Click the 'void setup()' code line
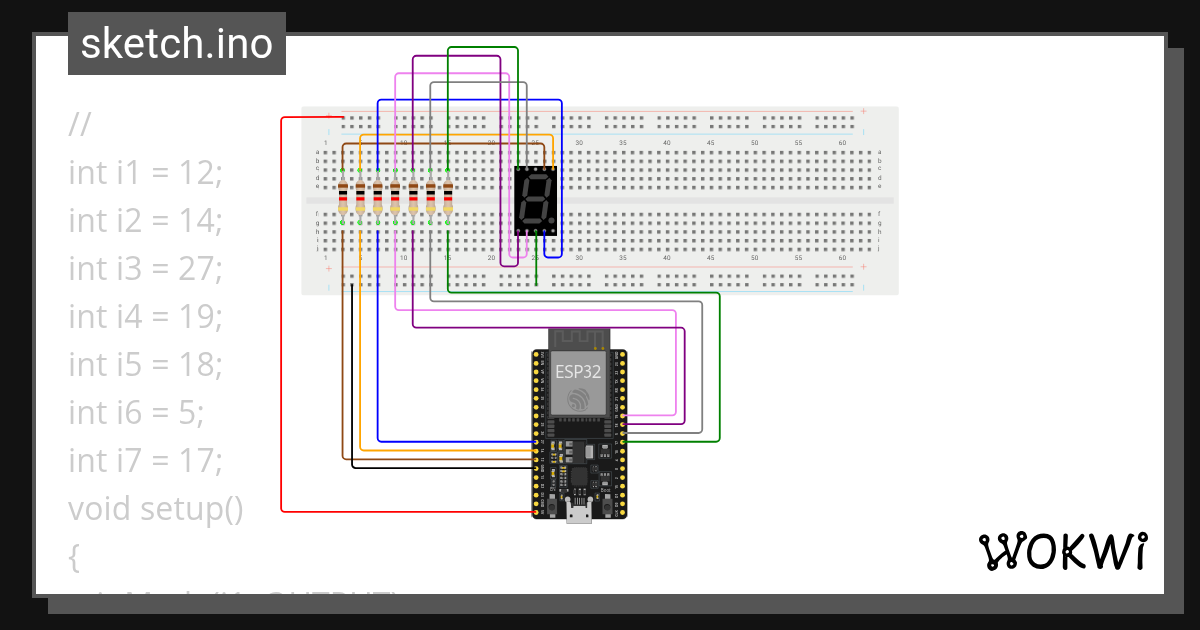The height and width of the screenshot is (630, 1200). pos(156,509)
